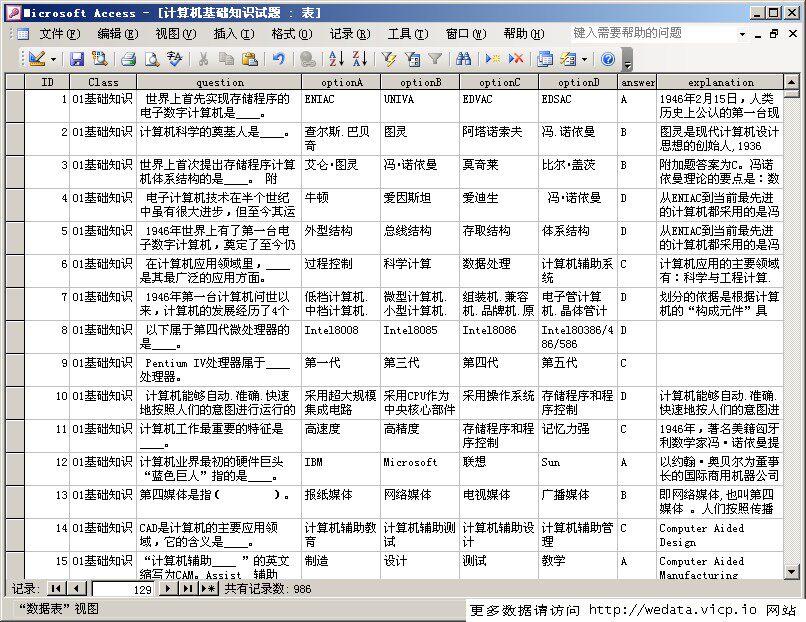806x622 pixels.
Task: Select the explanation column header
Action: pyautogui.click(x=721, y=82)
